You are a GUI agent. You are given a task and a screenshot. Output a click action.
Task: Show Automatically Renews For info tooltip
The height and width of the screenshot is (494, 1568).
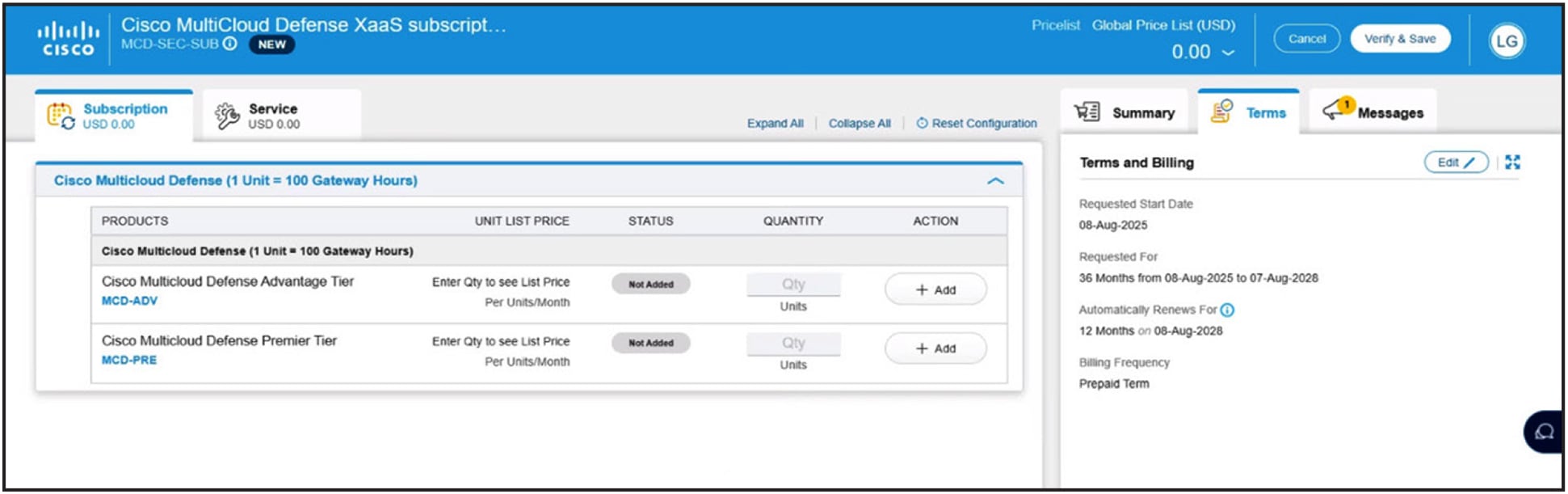(x=1227, y=310)
